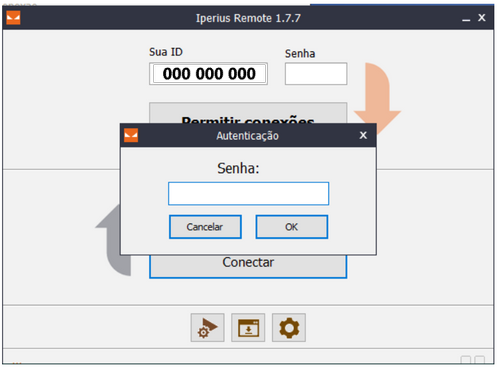The image size is (500, 370).
Task: Click the Iperius Remote logo icon in main title bar
Action: point(13,18)
